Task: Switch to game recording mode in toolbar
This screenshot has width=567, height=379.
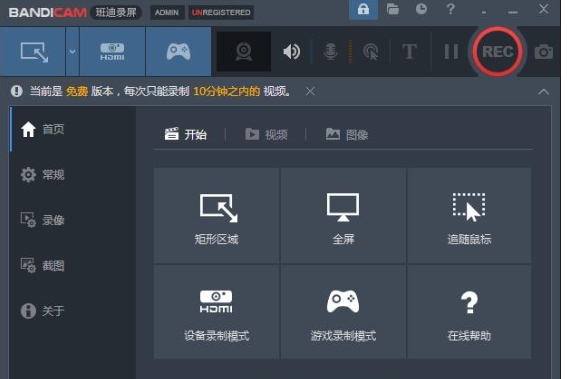Action: 178,52
